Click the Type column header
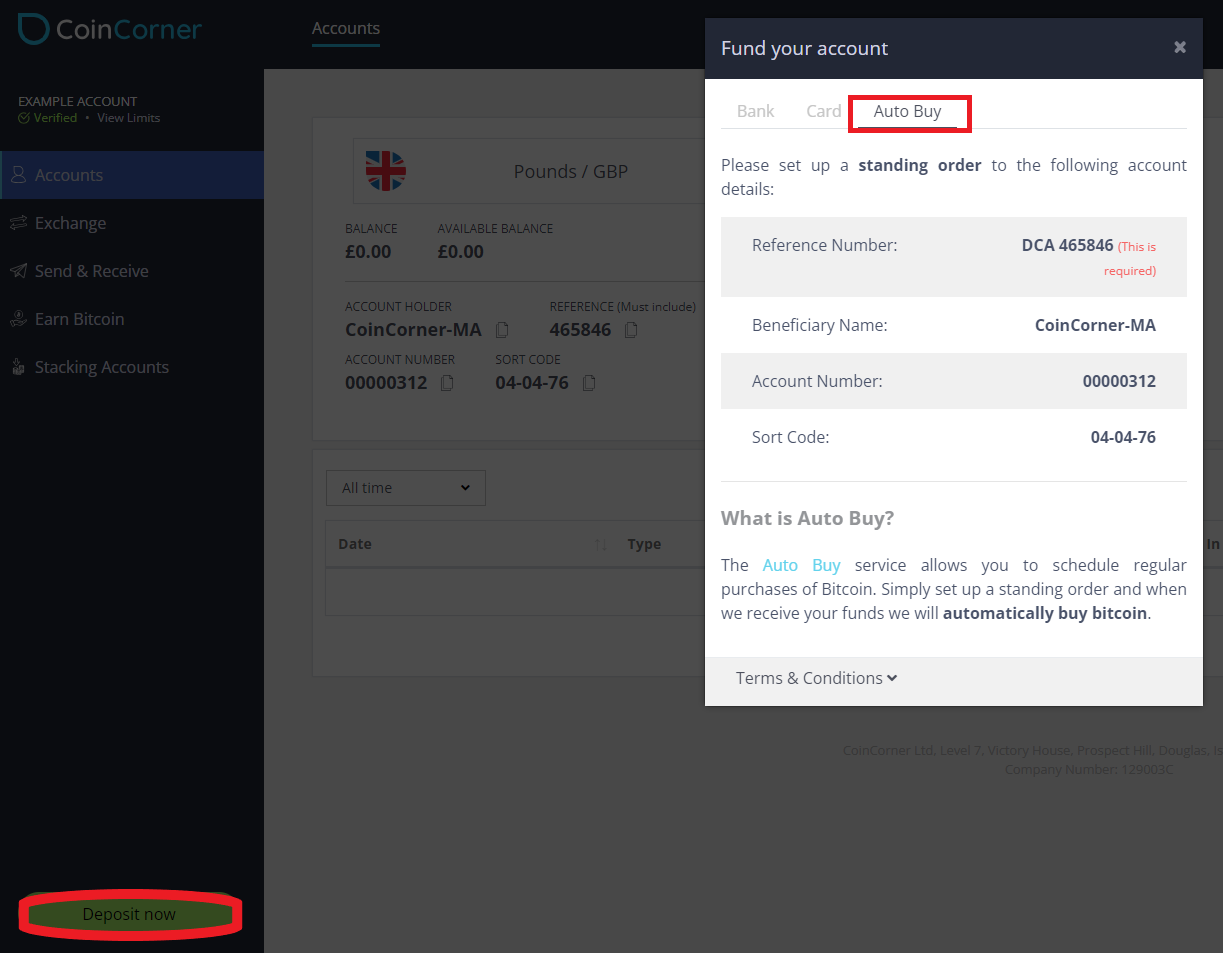 click(x=644, y=544)
